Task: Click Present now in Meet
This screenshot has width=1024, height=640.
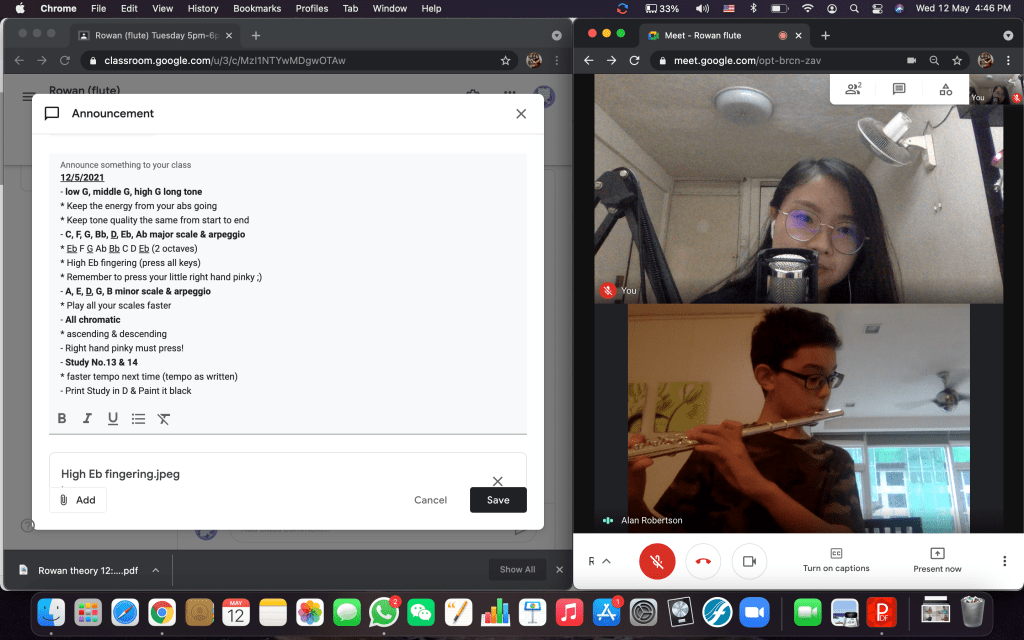Action: [937, 560]
